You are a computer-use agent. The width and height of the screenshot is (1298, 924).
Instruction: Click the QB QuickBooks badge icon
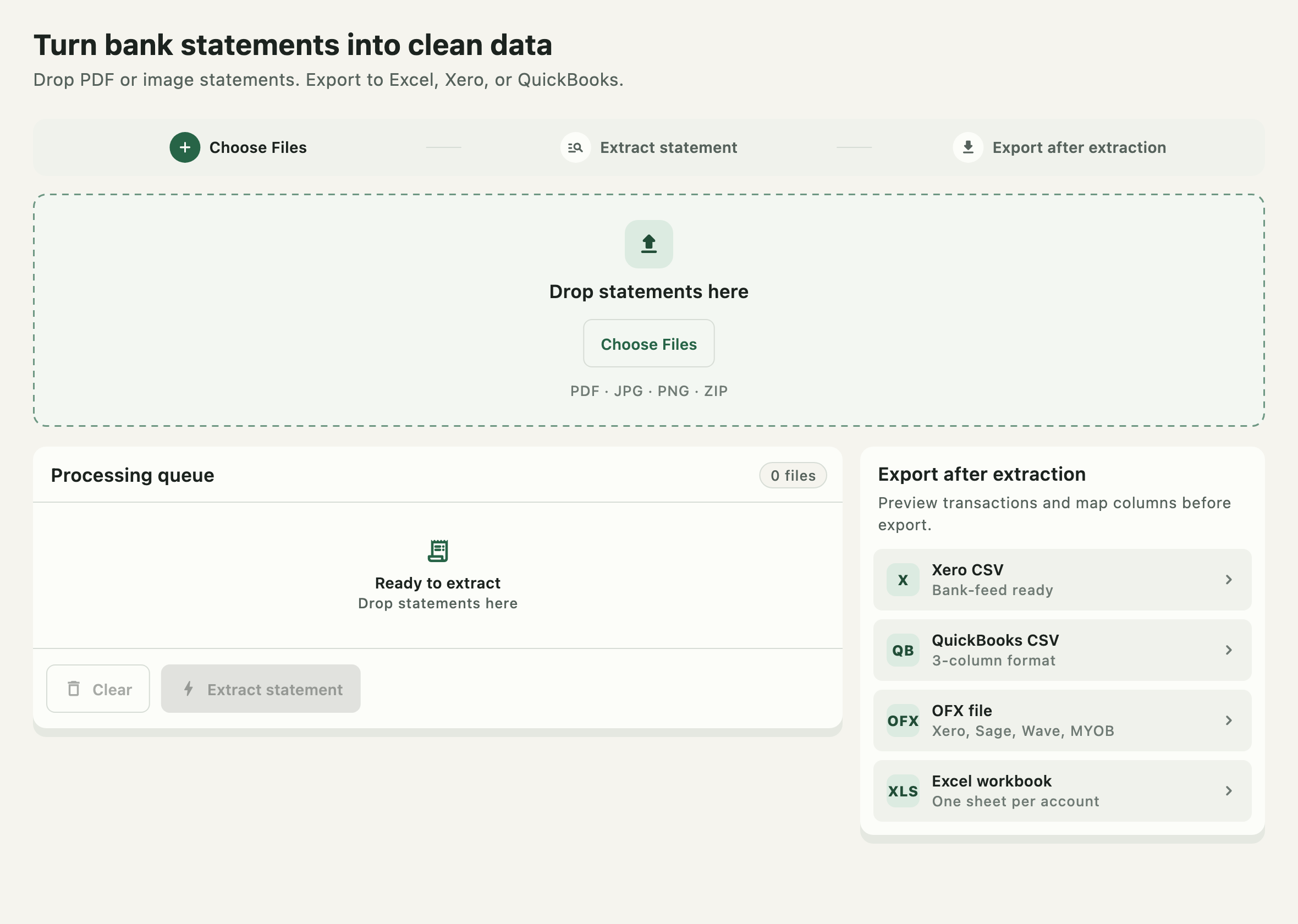pyautogui.click(x=903, y=650)
